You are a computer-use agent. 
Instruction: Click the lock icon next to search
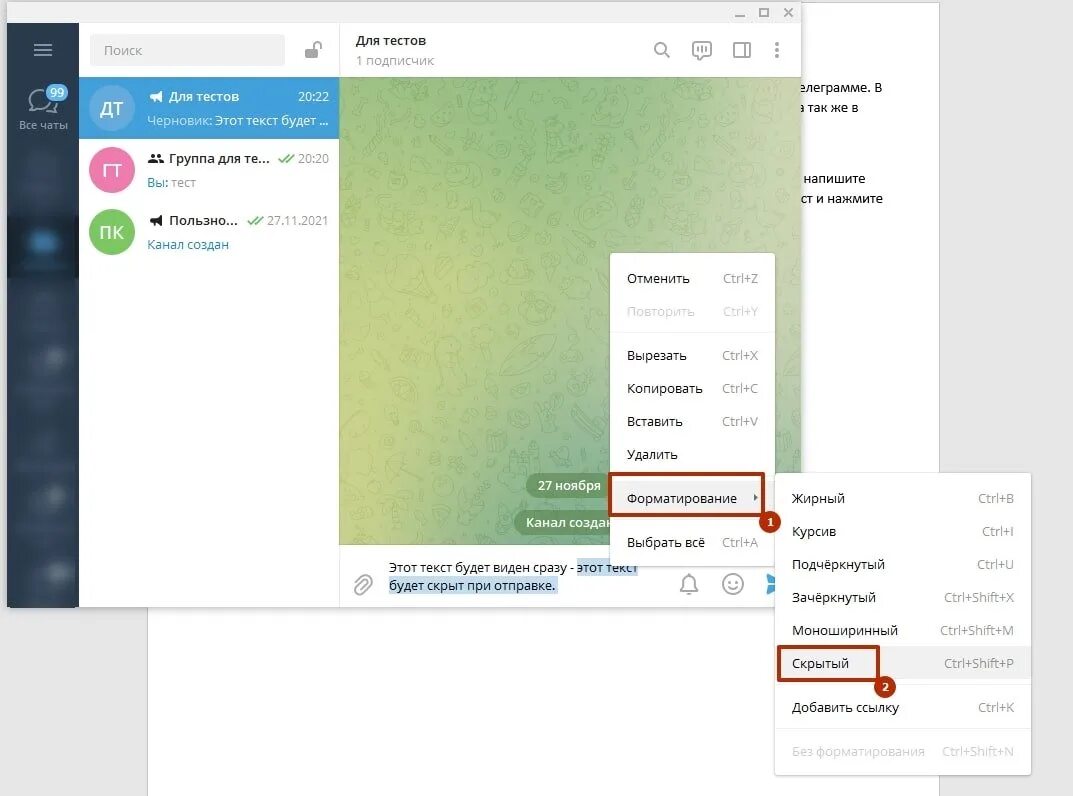point(313,50)
